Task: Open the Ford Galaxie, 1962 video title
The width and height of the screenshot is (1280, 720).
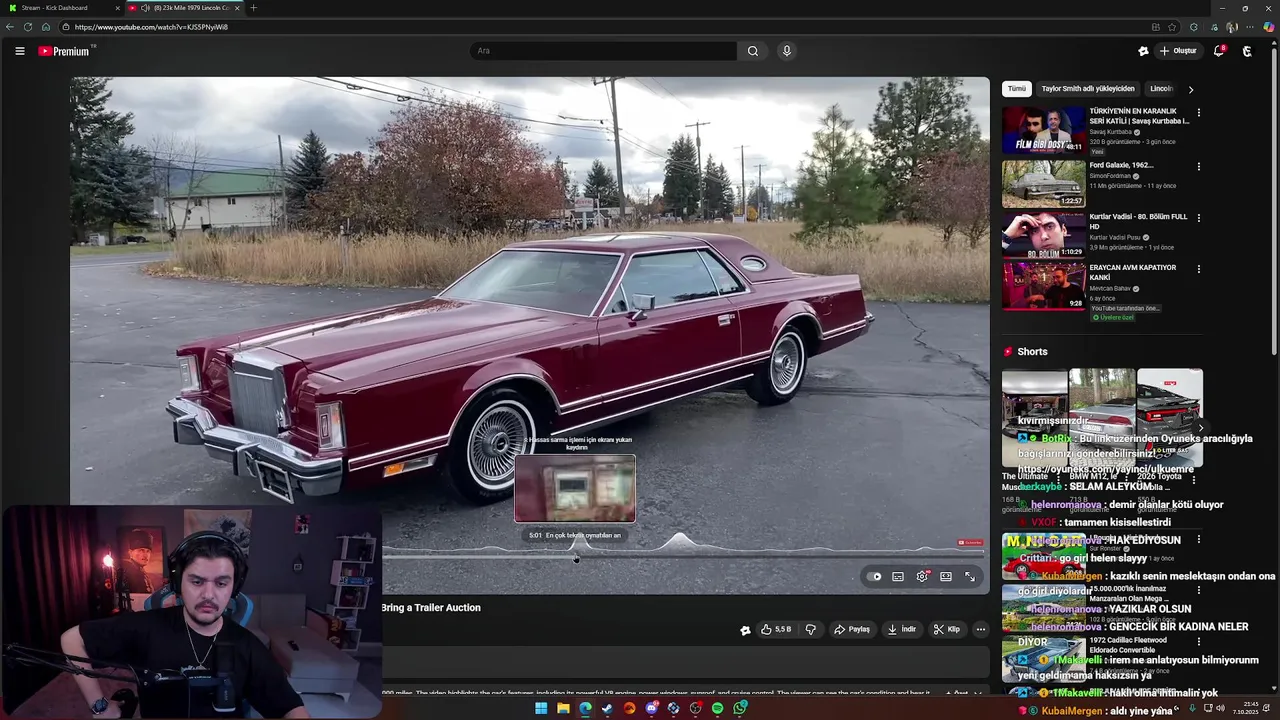Action: click(x=1121, y=165)
